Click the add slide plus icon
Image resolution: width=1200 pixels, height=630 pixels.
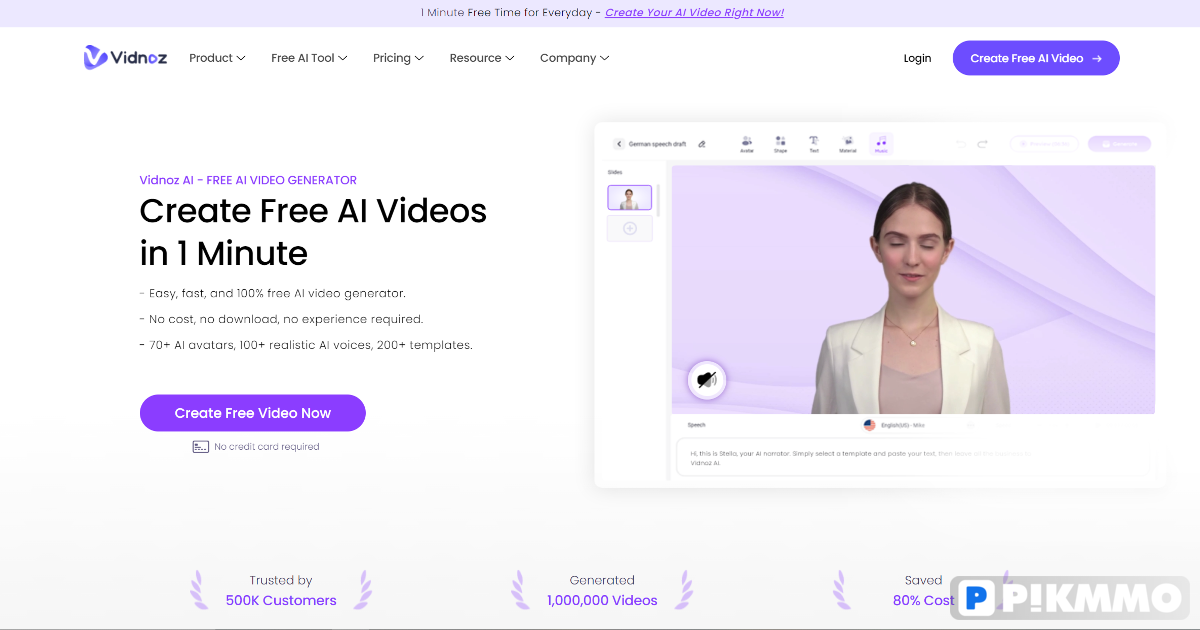[x=630, y=228]
